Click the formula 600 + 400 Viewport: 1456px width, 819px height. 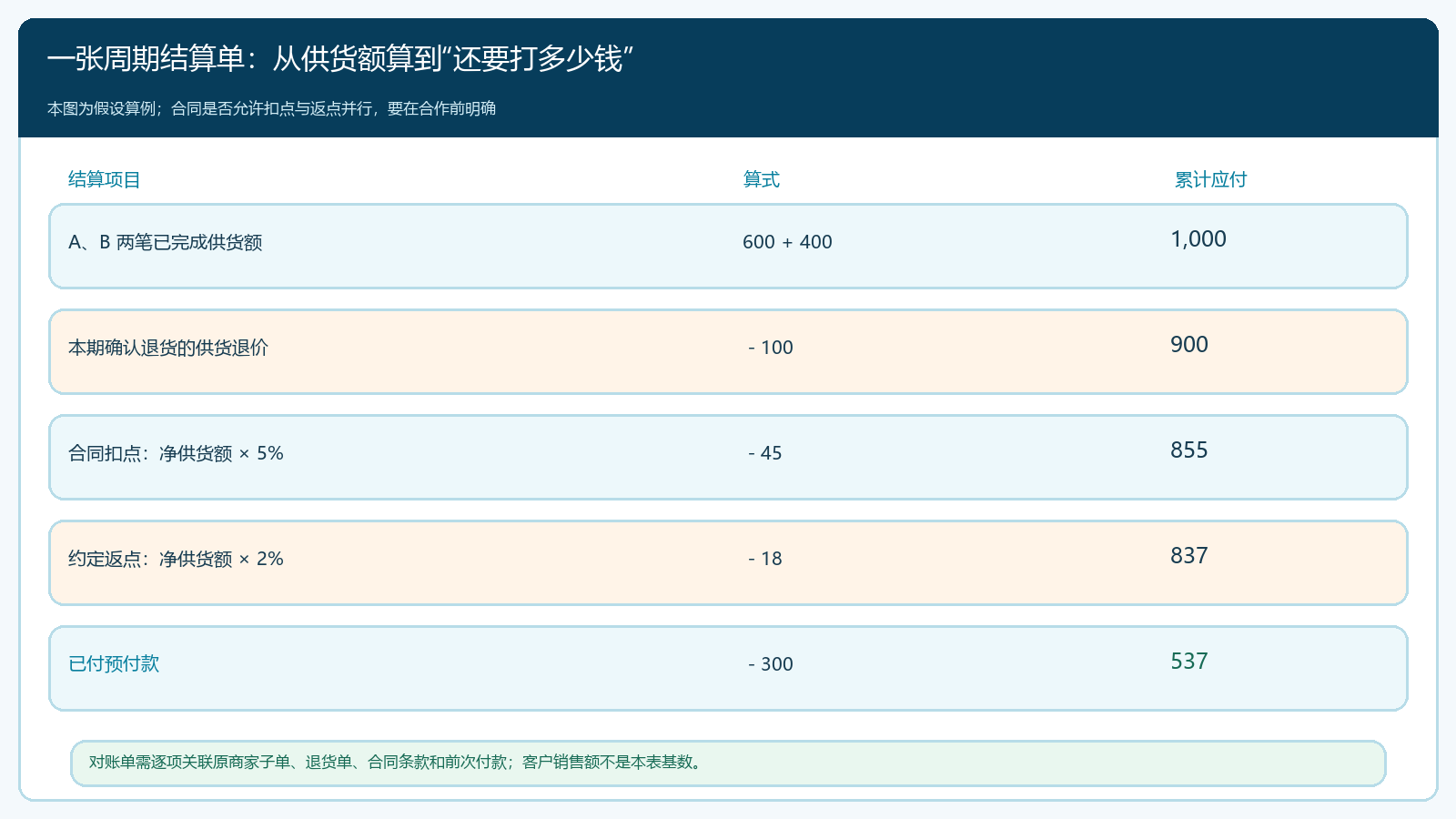[787, 242]
